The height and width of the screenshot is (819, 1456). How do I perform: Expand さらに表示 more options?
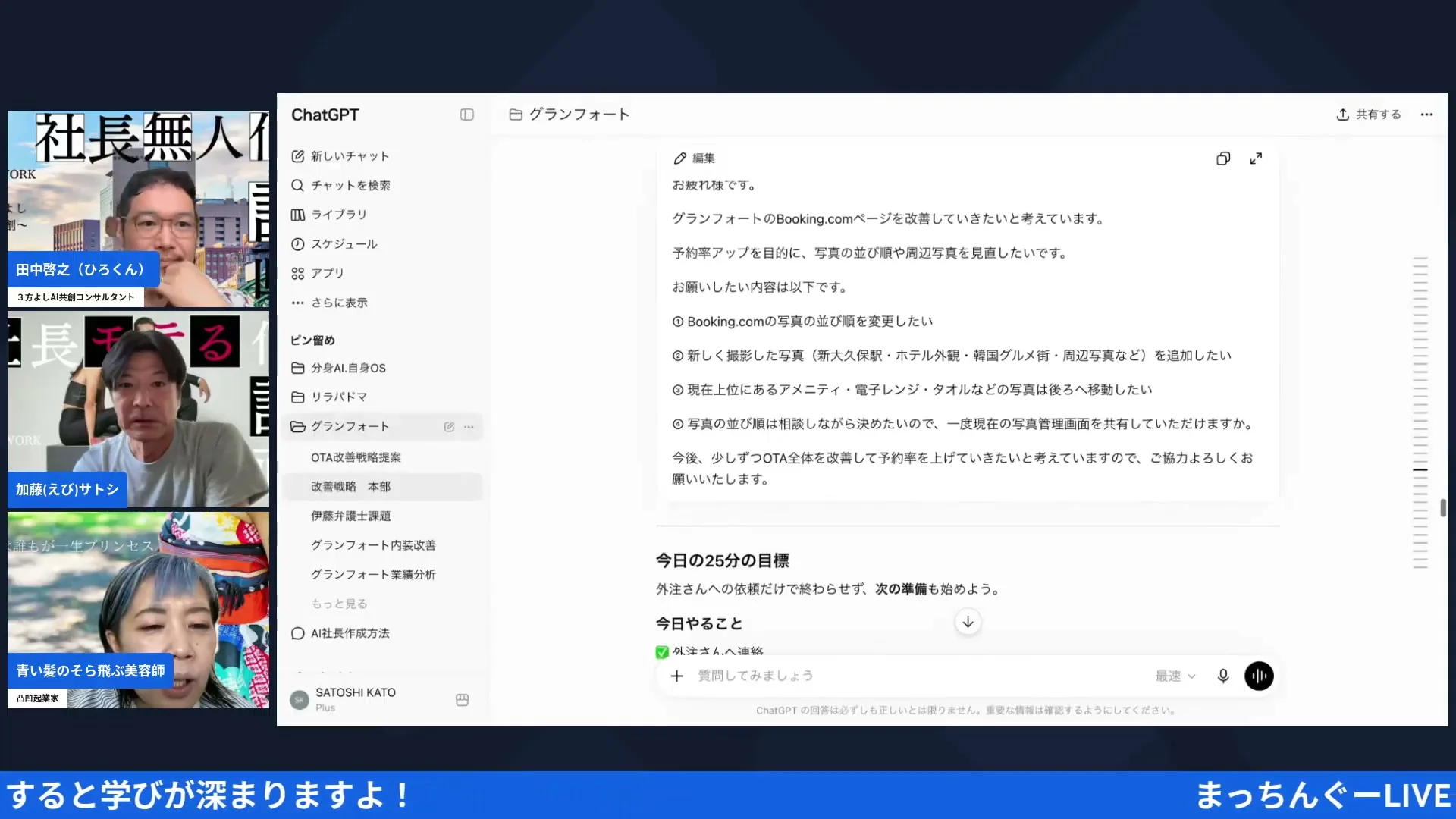tap(329, 303)
